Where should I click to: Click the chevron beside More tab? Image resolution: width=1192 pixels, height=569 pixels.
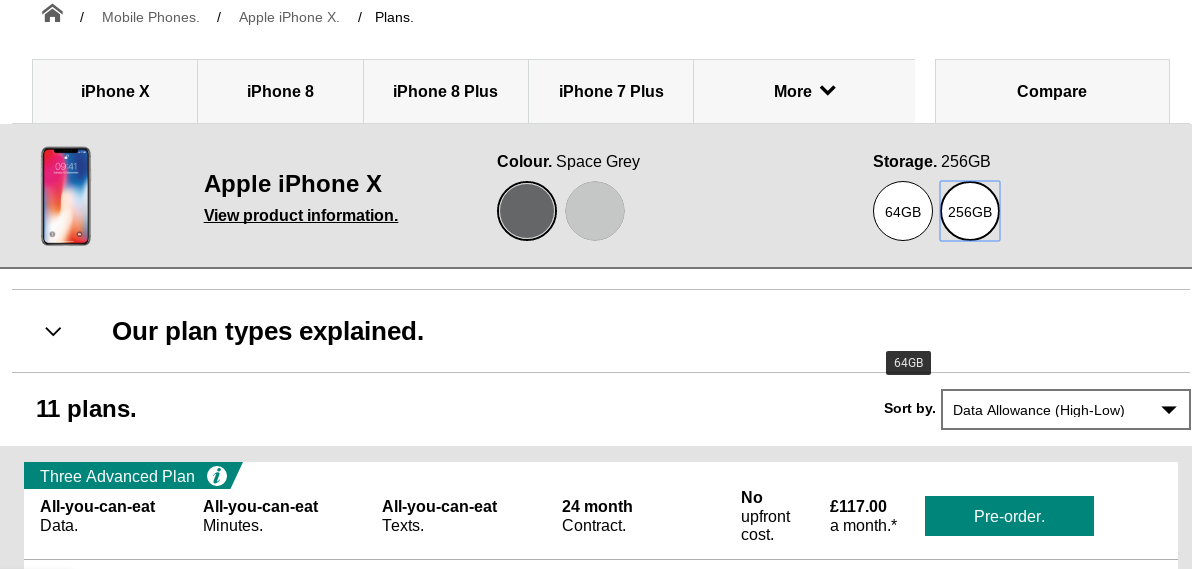(x=828, y=91)
